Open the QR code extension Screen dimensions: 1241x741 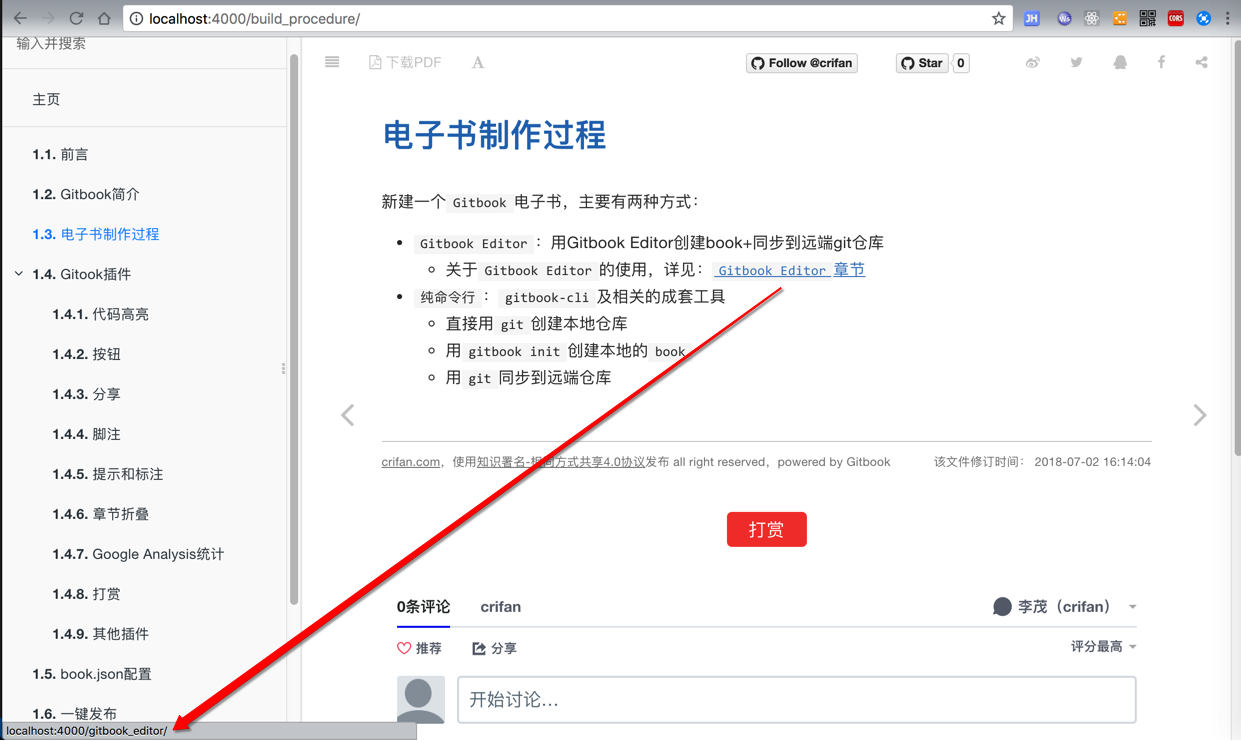pos(1147,18)
